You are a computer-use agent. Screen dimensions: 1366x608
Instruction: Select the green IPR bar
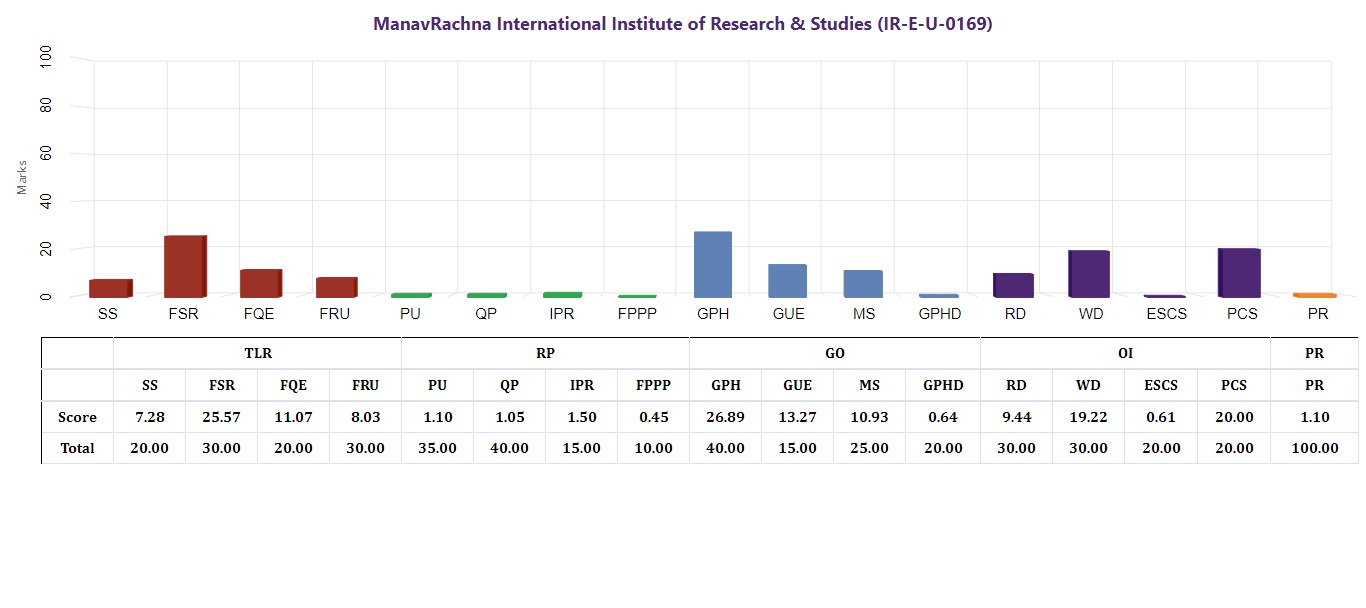point(561,295)
